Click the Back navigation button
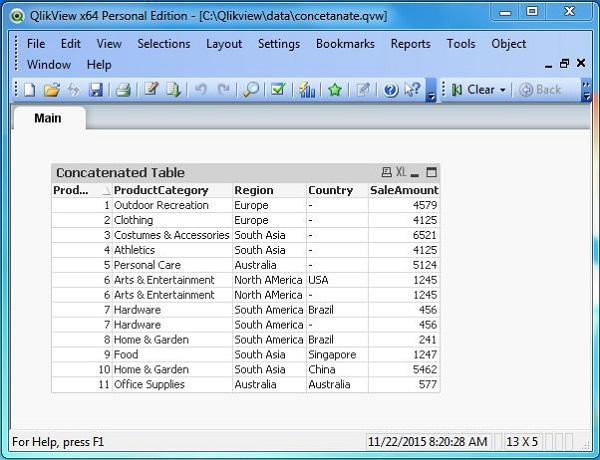Image resolution: width=600 pixels, height=460 pixels. 540,90
